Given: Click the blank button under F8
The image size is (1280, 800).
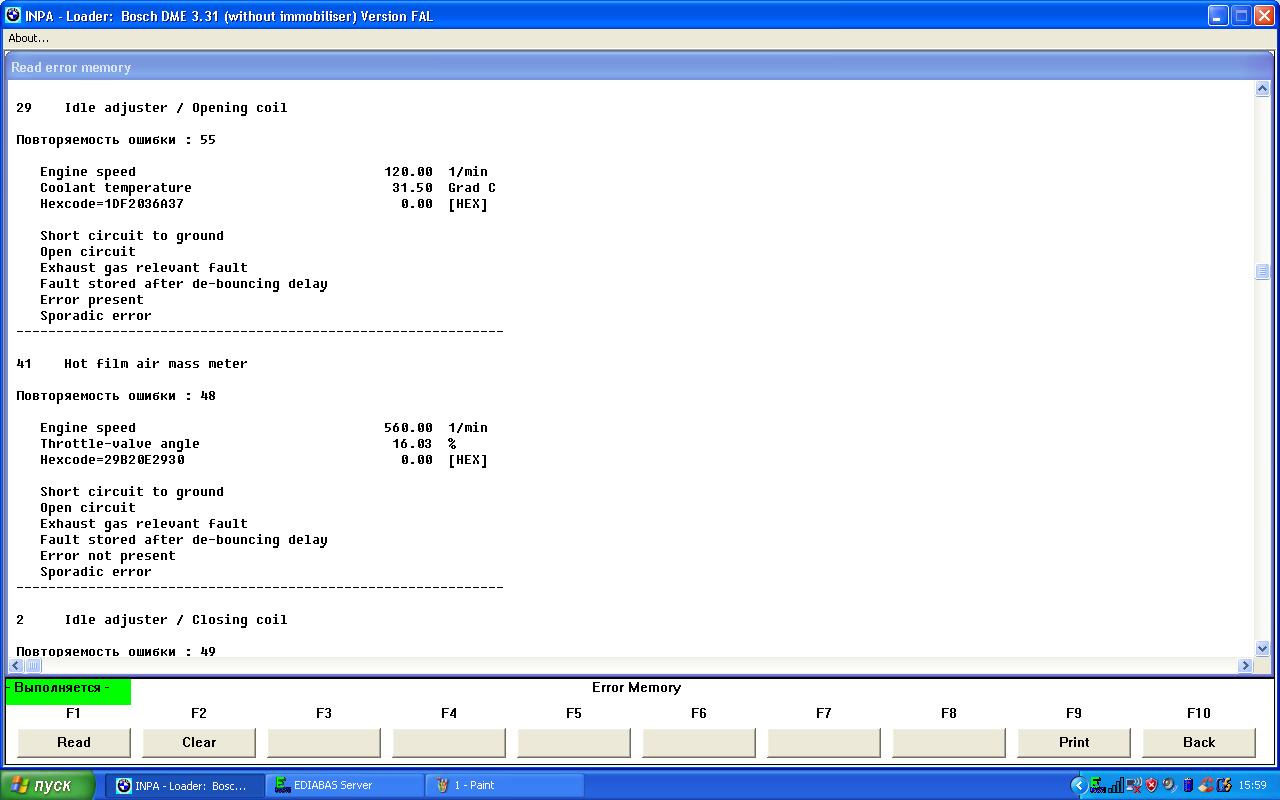Looking at the screenshot, I should coord(949,742).
